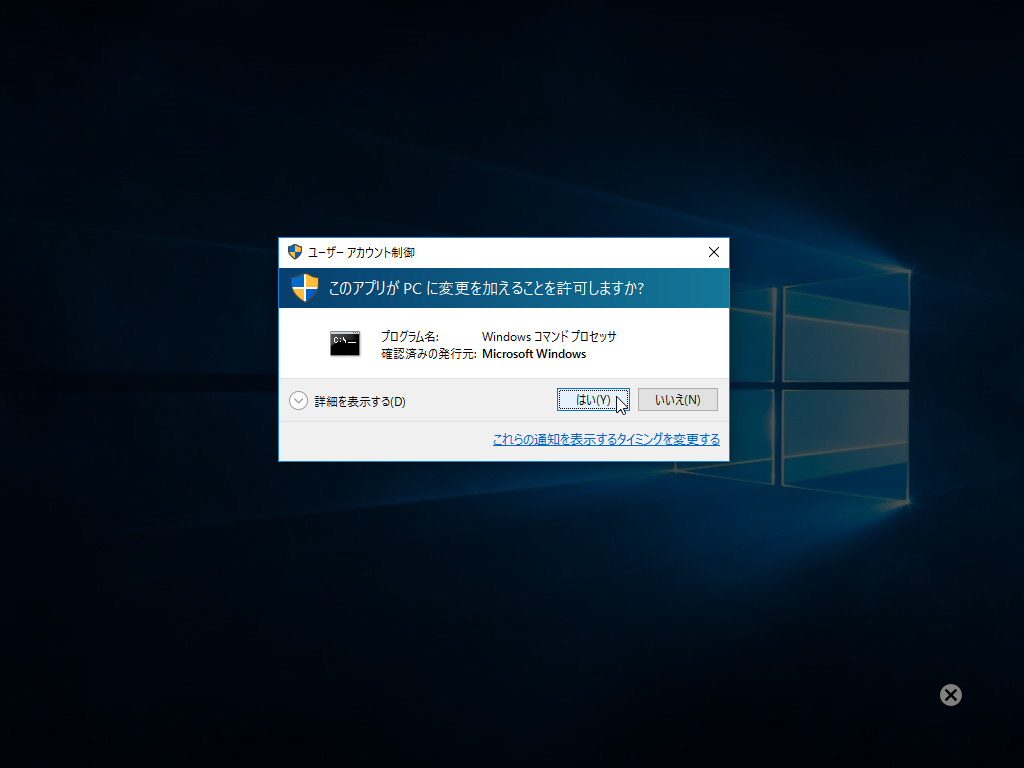
Task: Click the command prompt program icon
Action: tap(345, 344)
